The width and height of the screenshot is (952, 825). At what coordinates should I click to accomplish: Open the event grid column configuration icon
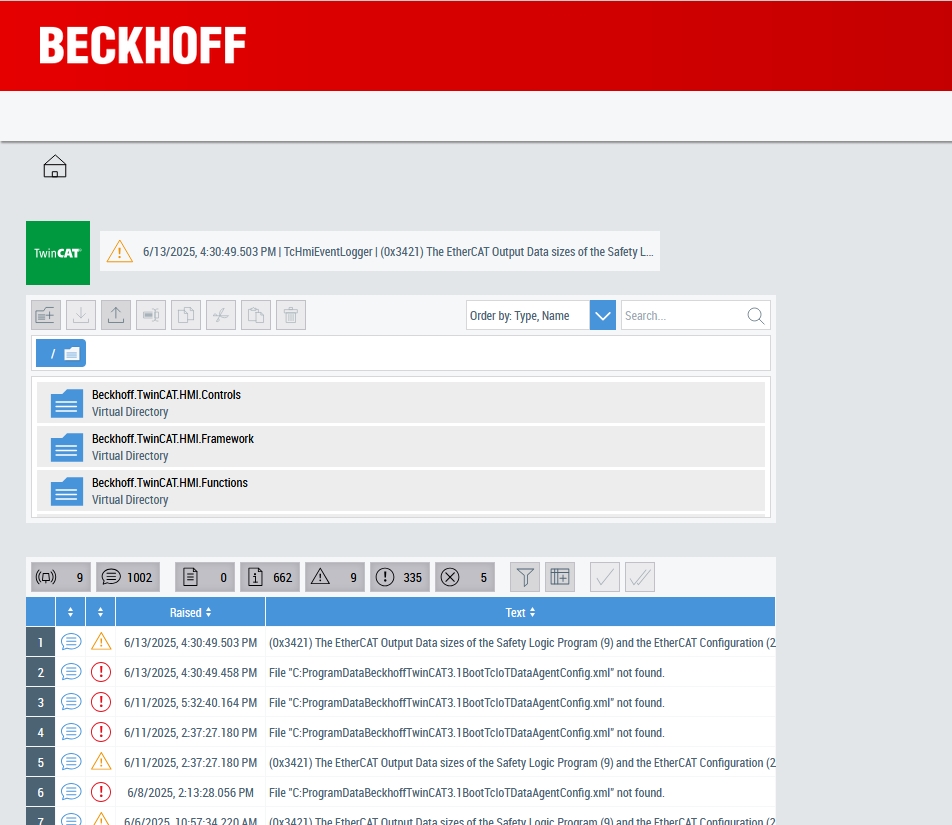pyautogui.click(x=560, y=577)
